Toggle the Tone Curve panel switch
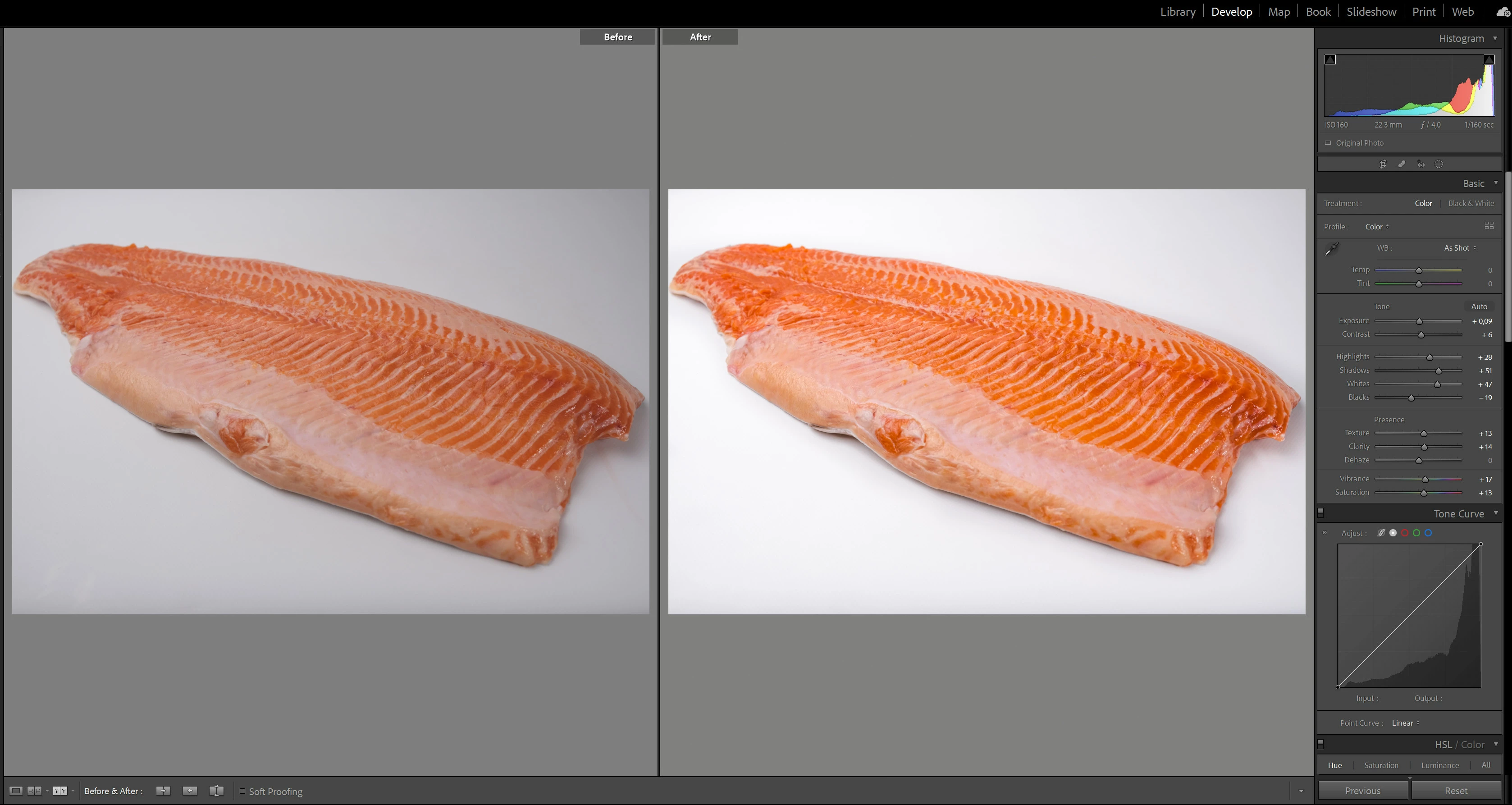The height and width of the screenshot is (805, 1512). pyautogui.click(x=1320, y=512)
